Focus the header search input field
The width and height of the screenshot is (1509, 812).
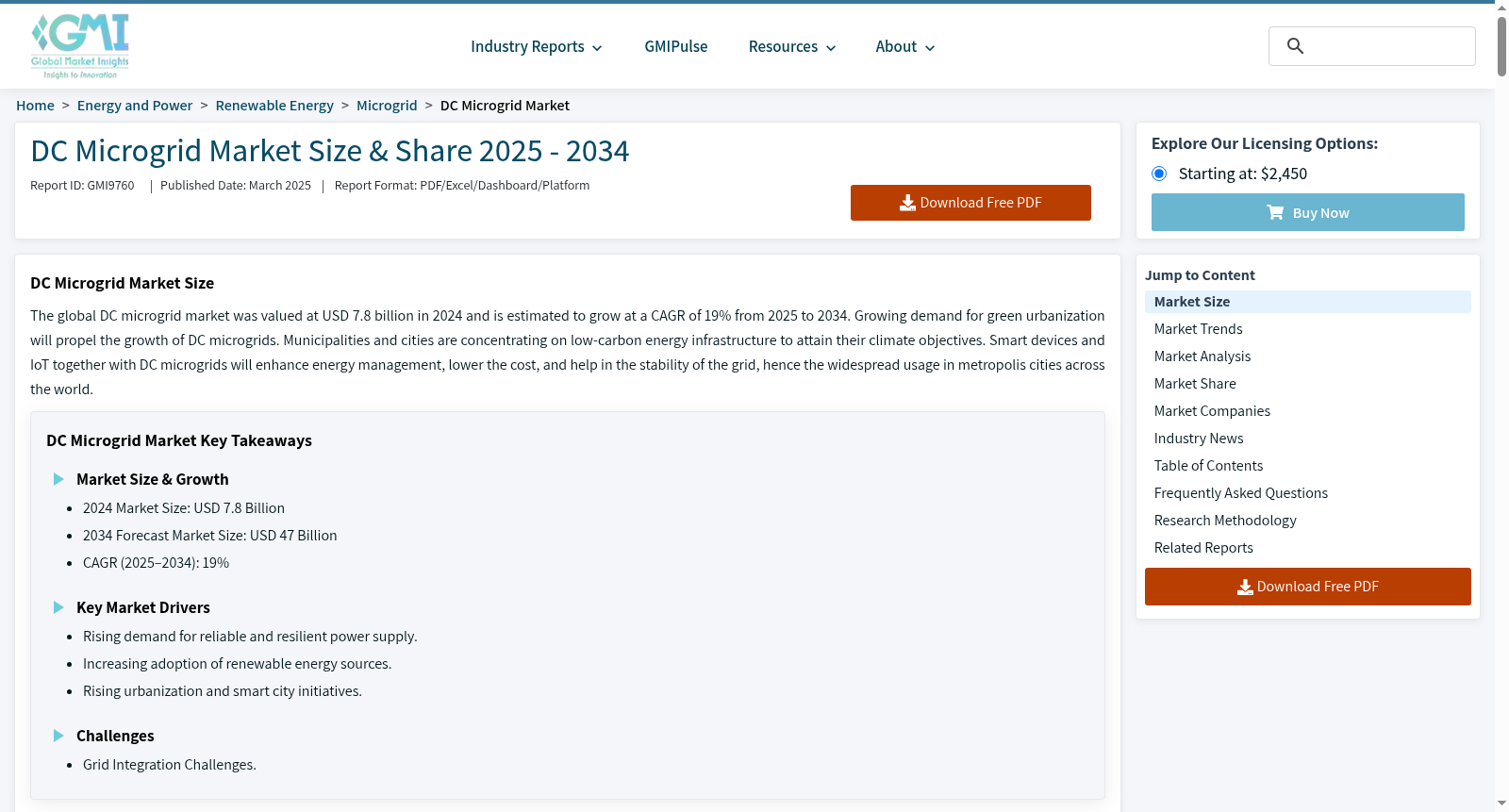[x=1372, y=46]
